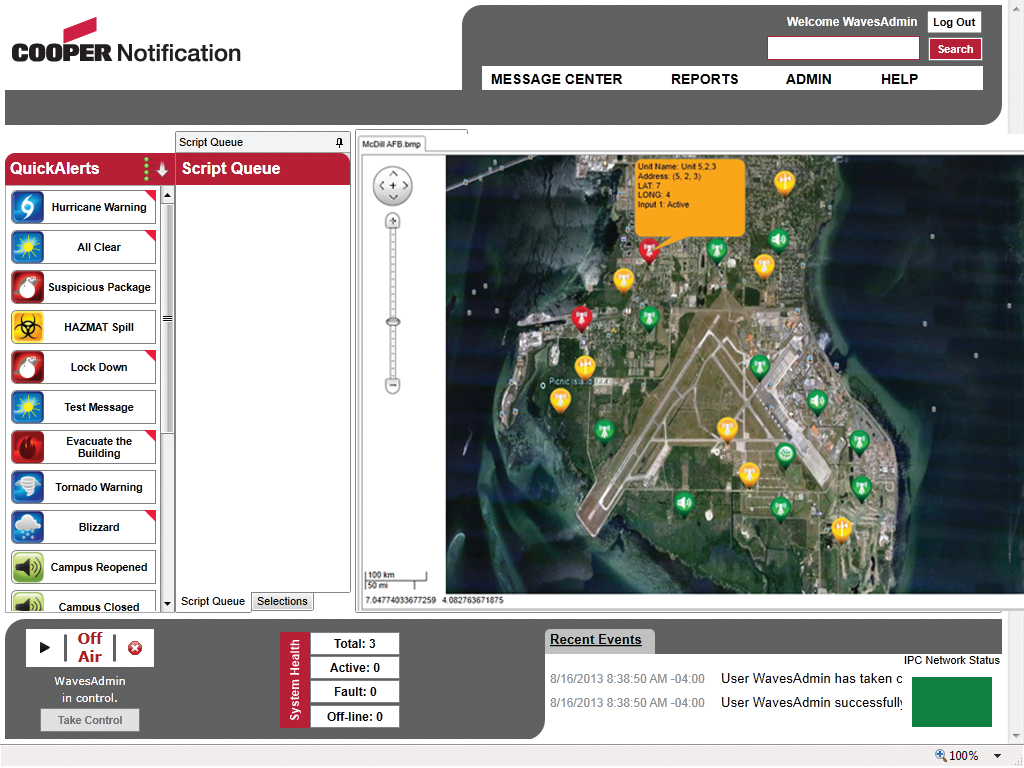Pin the Script Queue panel
This screenshot has height=768, width=1024.
pyautogui.click(x=339, y=143)
